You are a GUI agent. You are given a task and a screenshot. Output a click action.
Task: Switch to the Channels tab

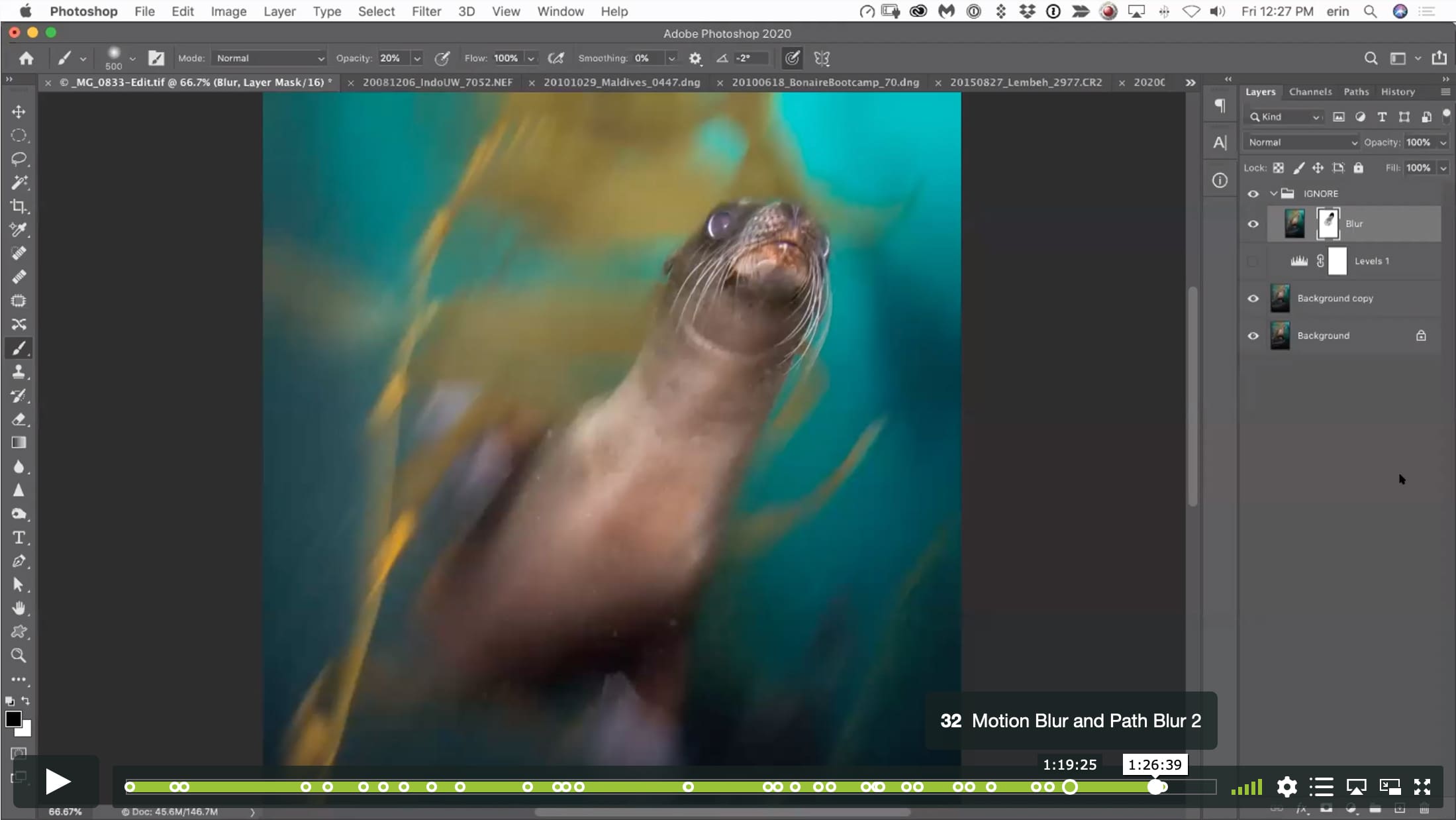(x=1310, y=92)
